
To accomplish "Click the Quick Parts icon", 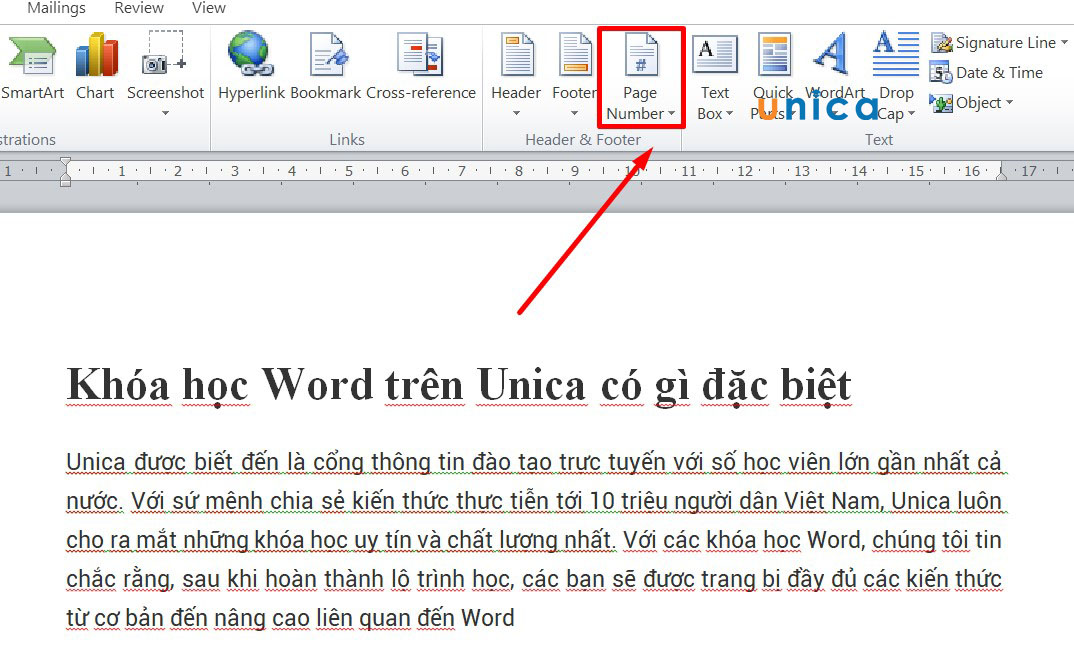I will [774, 55].
